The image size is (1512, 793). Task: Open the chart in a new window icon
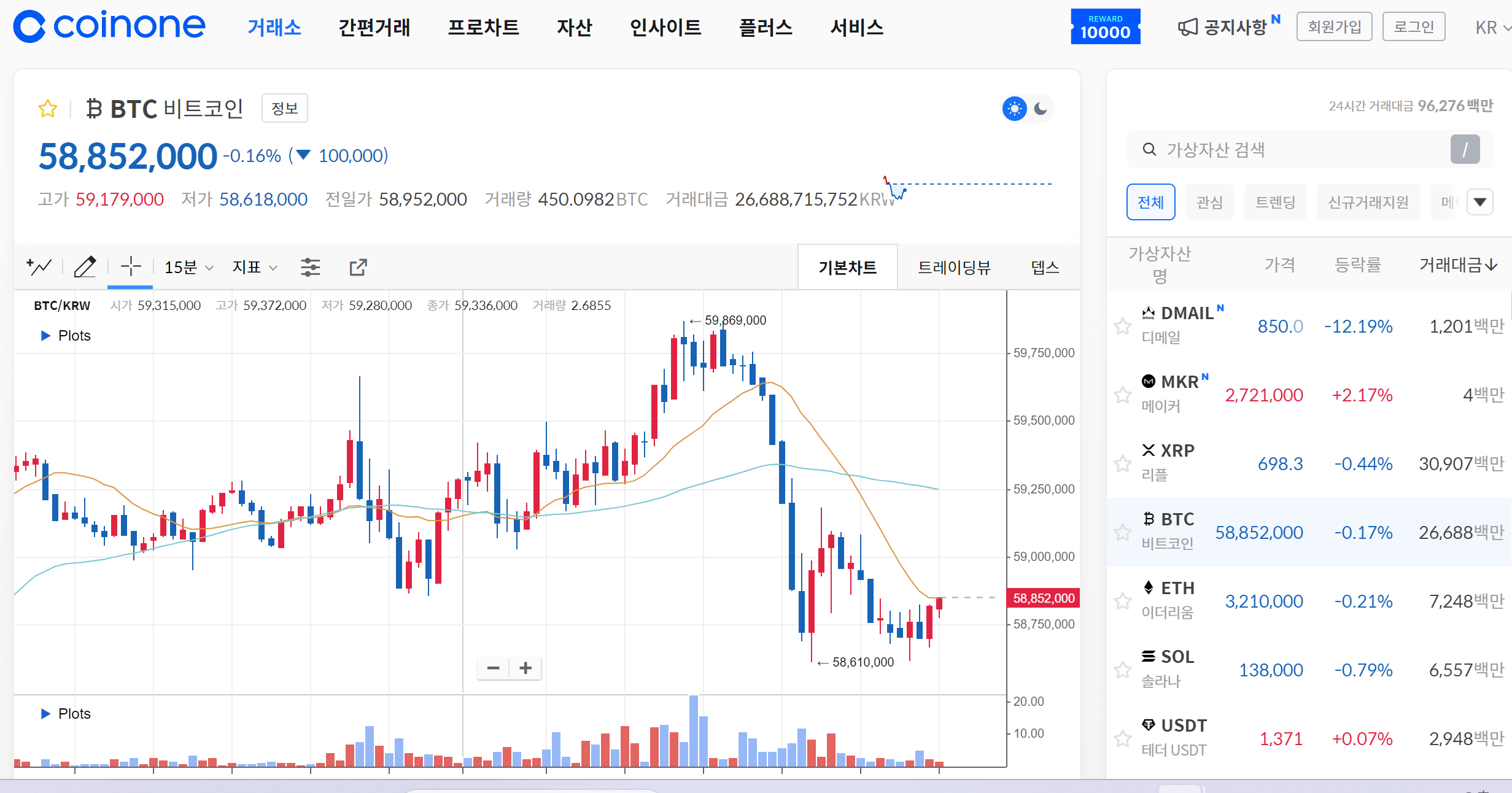(x=357, y=267)
